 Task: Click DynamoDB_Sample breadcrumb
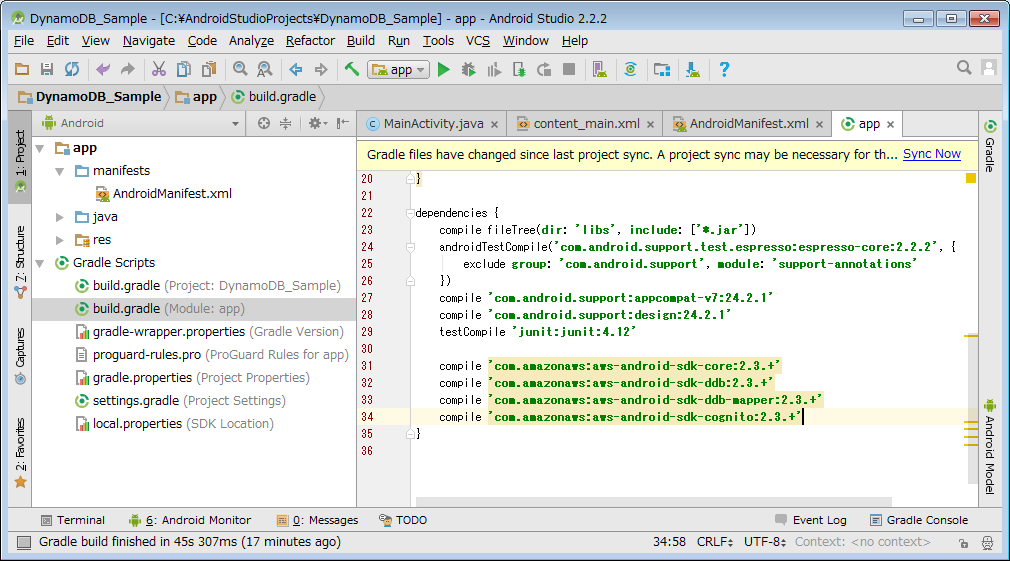click(x=90, y=97)
